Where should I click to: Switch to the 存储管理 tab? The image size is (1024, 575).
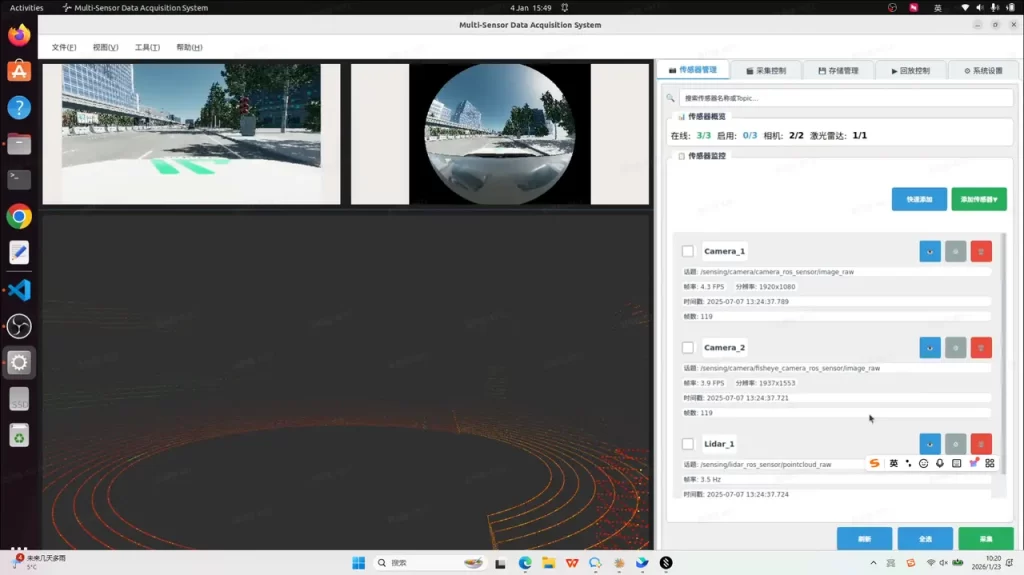839,71
